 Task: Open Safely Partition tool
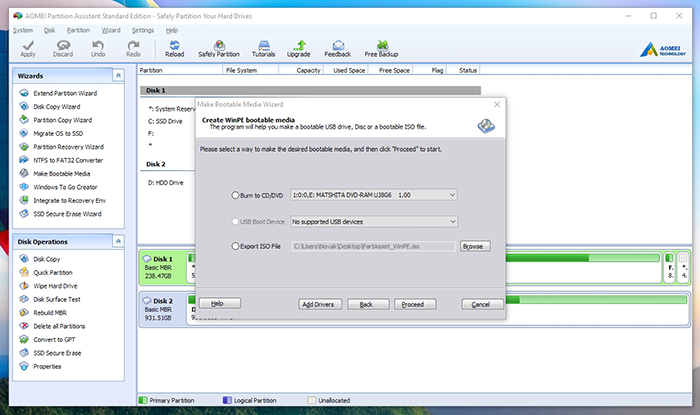pyautogui.click(x=219, y=49)
